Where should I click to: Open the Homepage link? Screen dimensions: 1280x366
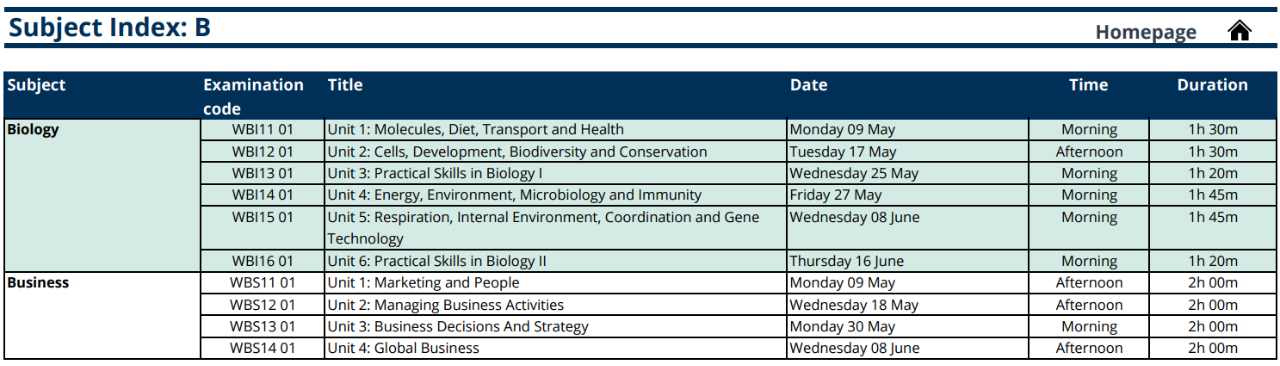point(1146,32)
